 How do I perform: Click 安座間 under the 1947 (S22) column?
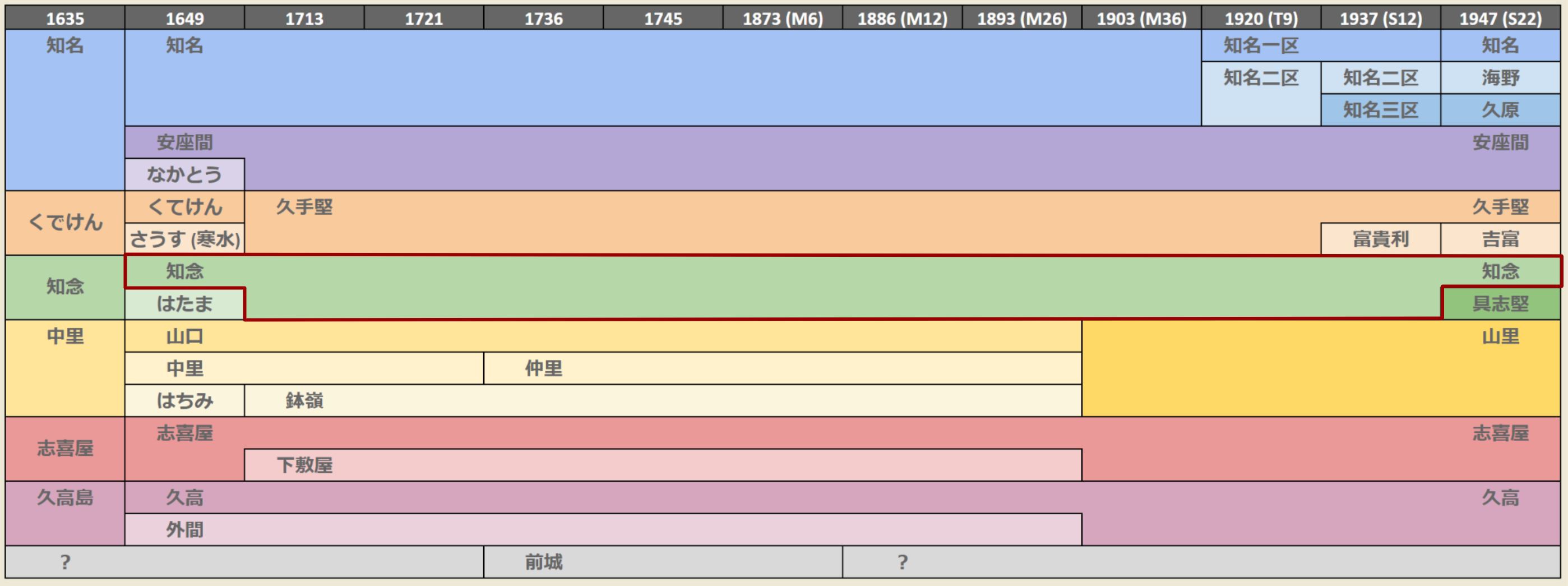[1500, 142]
